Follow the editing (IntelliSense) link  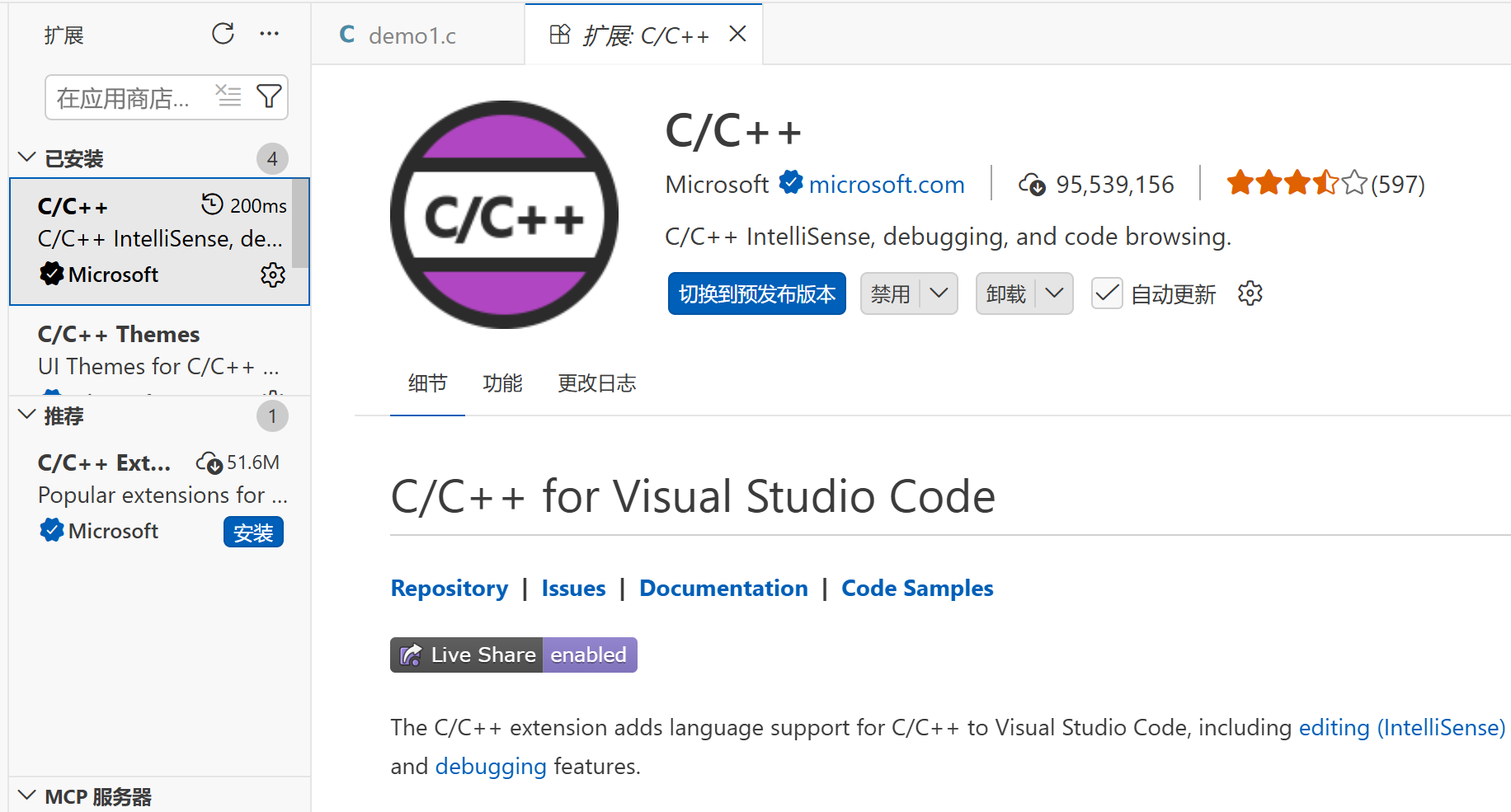[1402, 727]
